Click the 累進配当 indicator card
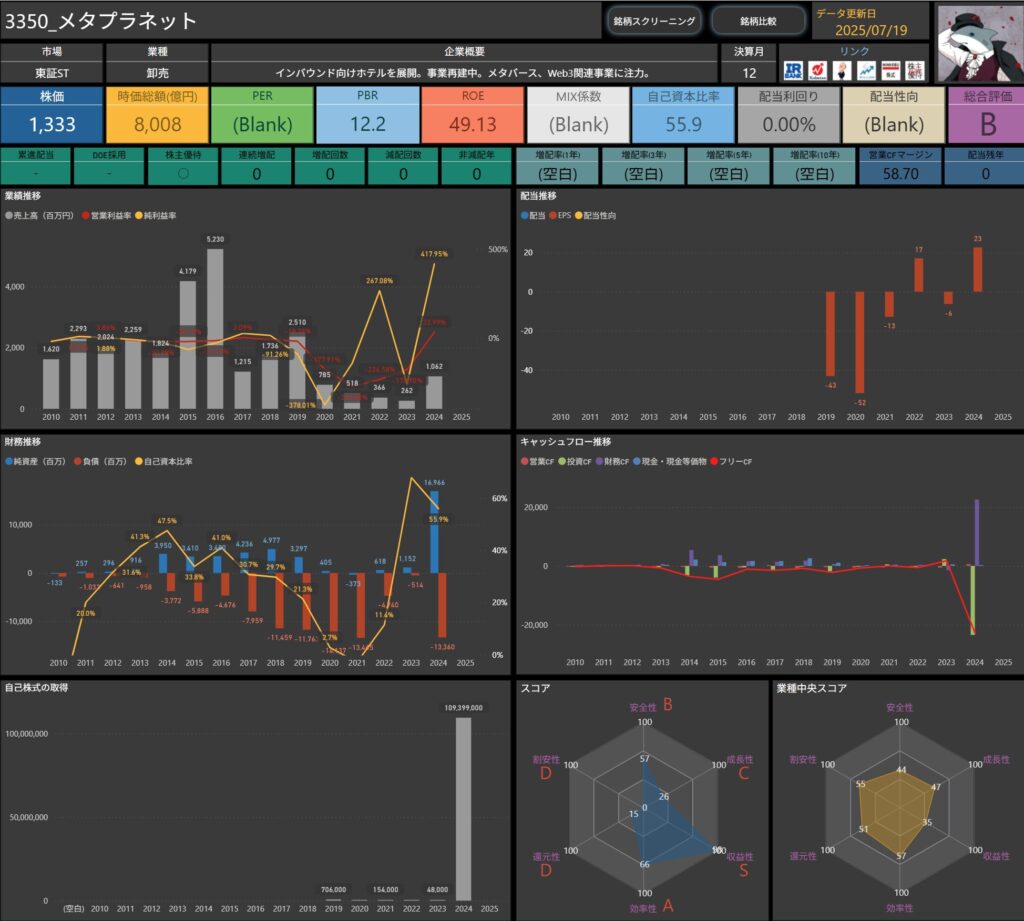The height and width of the screenshot is (921, 1024). (x=36, y=166)
